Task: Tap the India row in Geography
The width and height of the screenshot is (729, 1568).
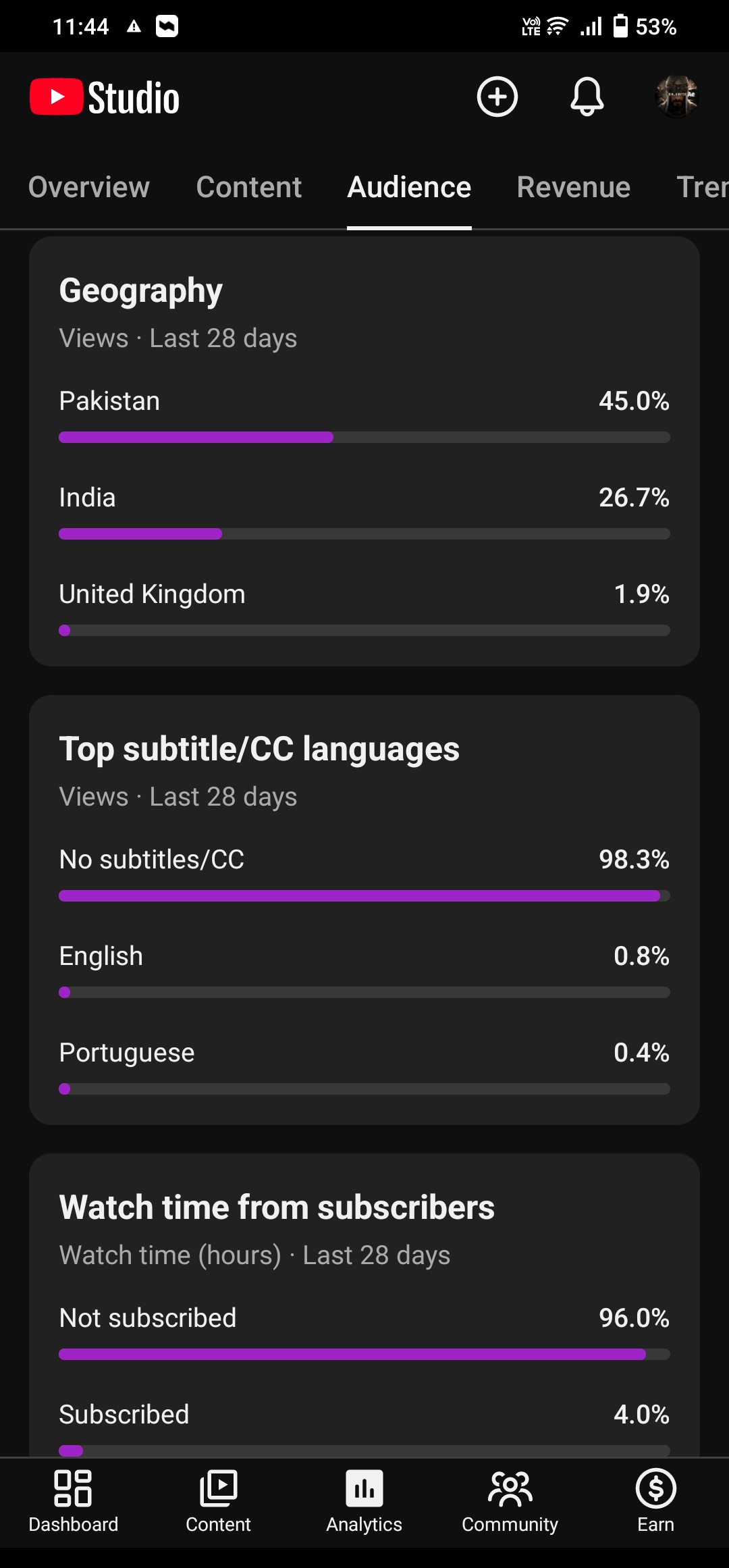Action: 364,513
